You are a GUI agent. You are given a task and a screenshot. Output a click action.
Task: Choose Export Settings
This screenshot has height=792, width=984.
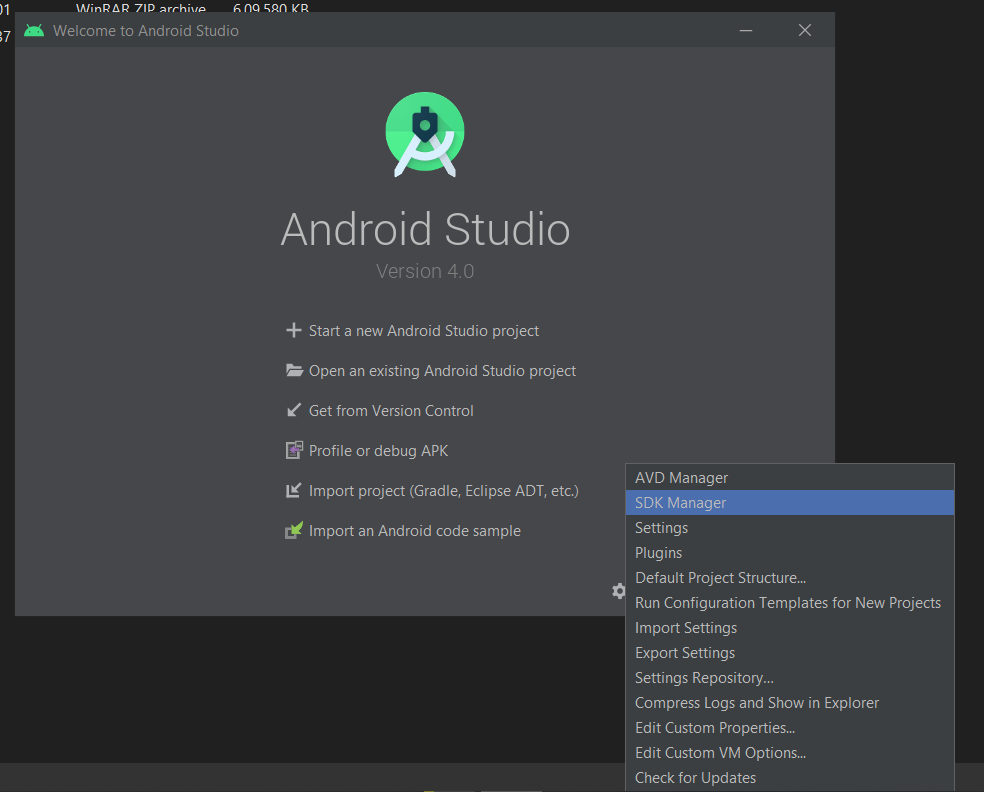tap(789, 653)
